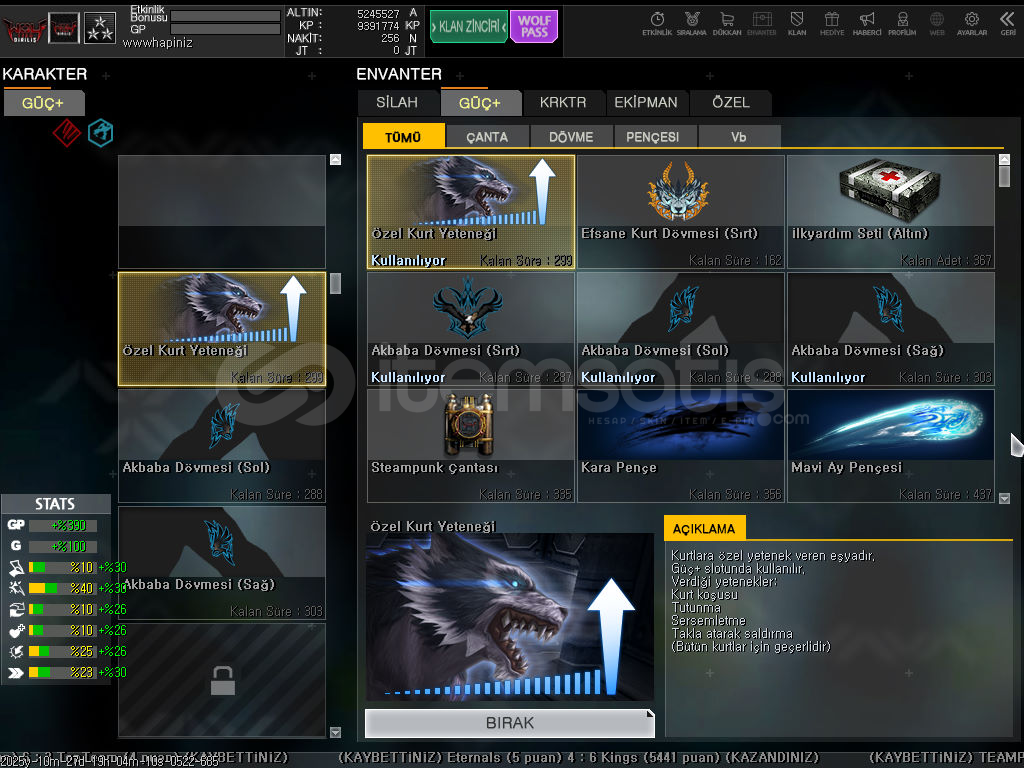Screen dimensions: 1024x768
Task: Switch to the ÖZEL inventory tab
Action: pos(731,103)
